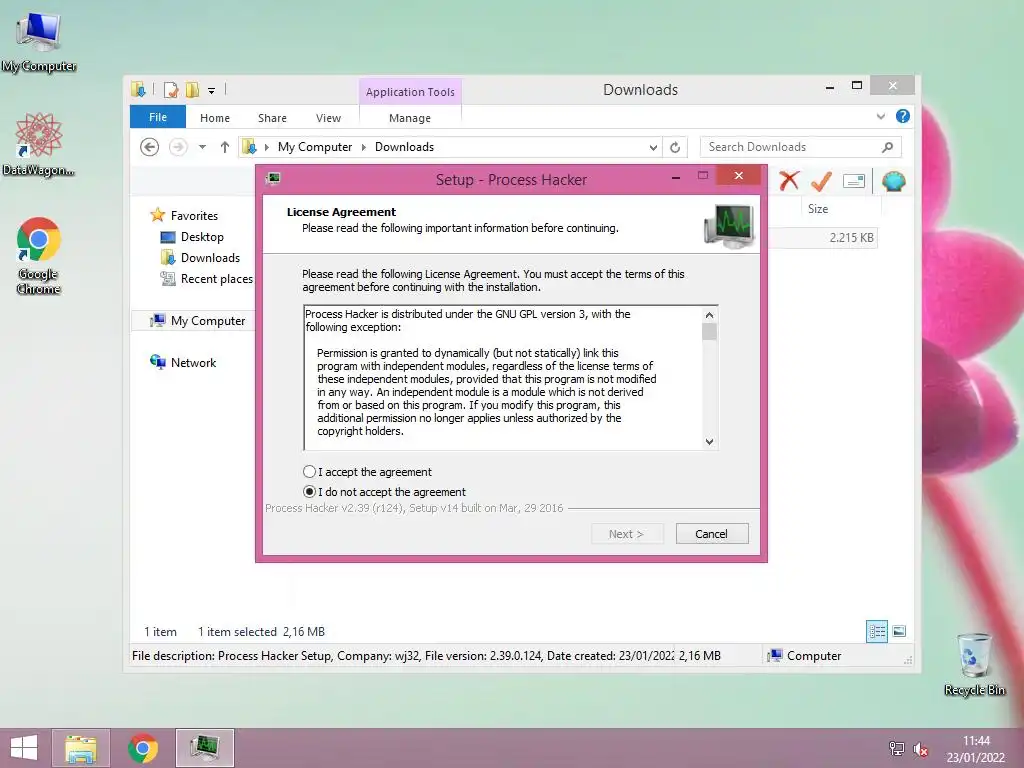
Task: Open the Windows Start button
Action: 24,748
